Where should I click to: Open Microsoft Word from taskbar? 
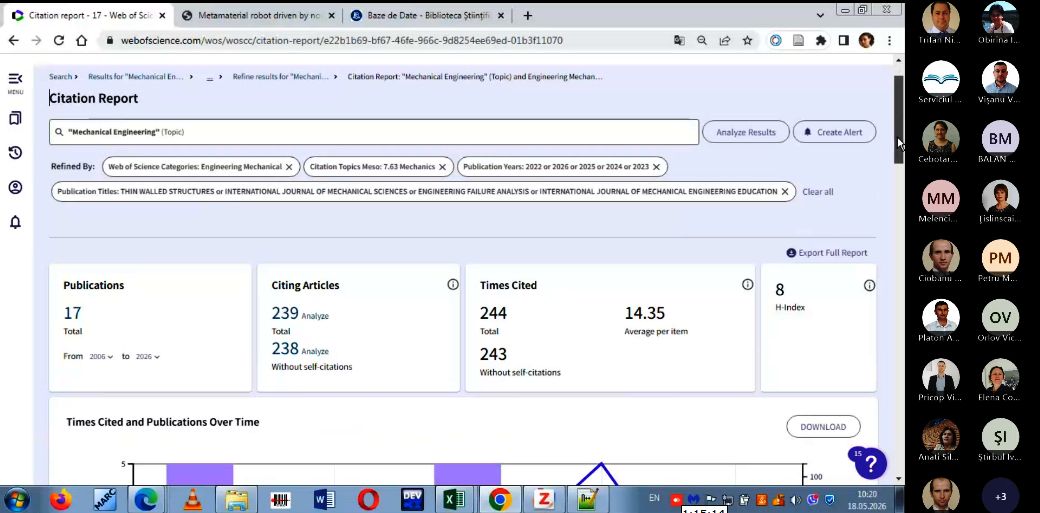tap(324, 499)
